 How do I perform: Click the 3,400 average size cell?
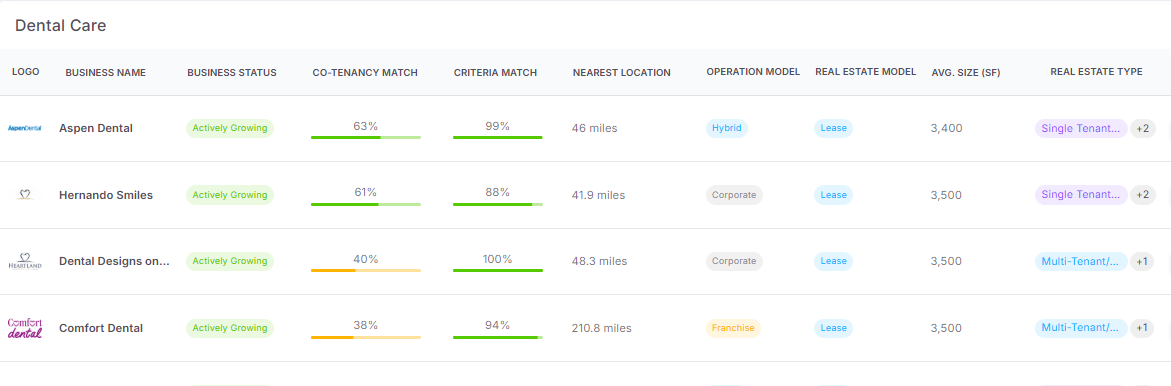click(x=946, y=128)
